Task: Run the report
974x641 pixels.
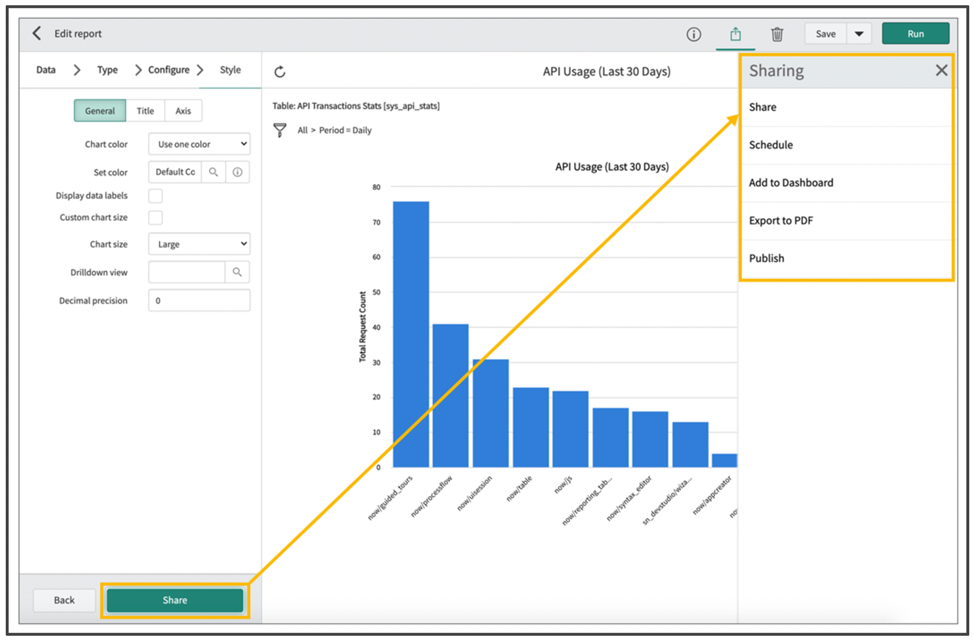Action: point(915,33)
